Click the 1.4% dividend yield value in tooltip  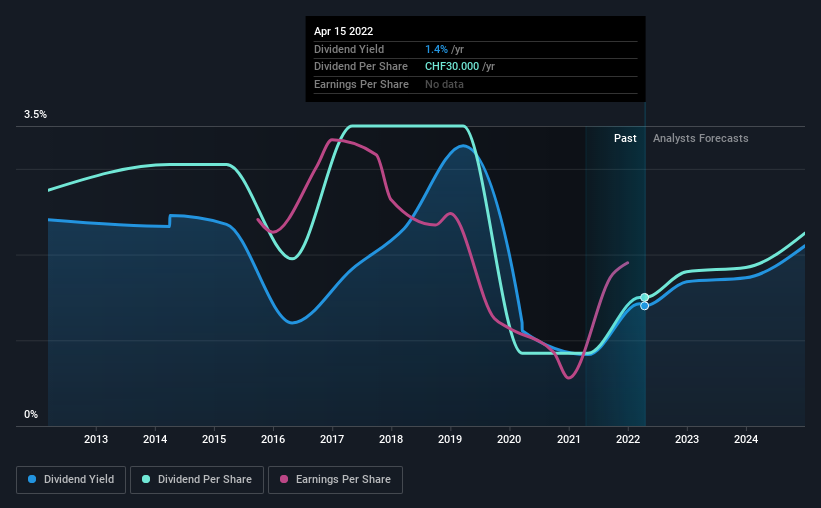[x=436, y=49]
